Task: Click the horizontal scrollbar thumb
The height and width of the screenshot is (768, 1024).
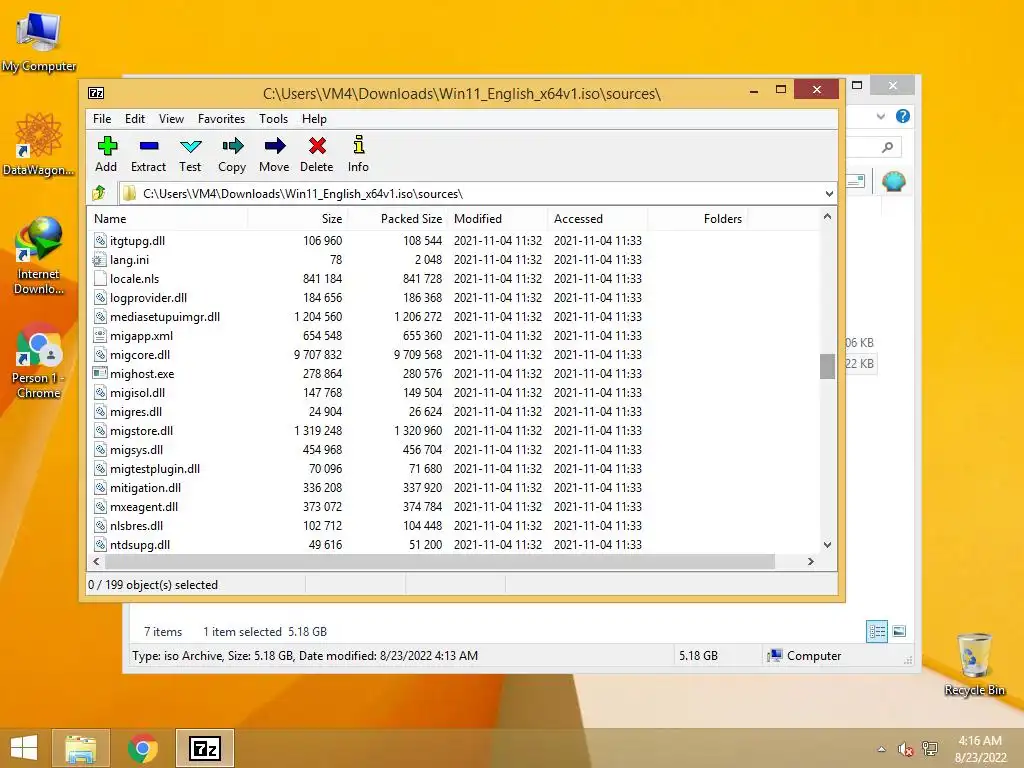Action: point(440,562)
